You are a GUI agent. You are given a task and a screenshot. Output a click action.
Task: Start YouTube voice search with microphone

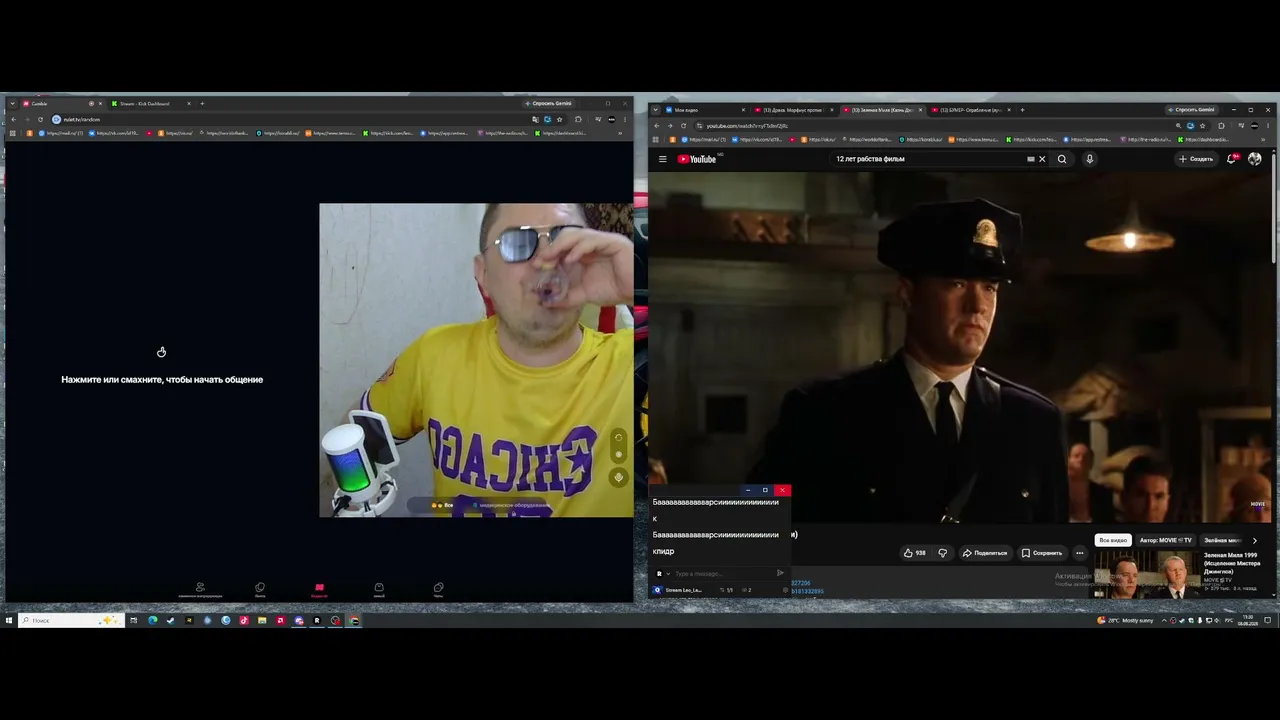[x=1089, y=159]
